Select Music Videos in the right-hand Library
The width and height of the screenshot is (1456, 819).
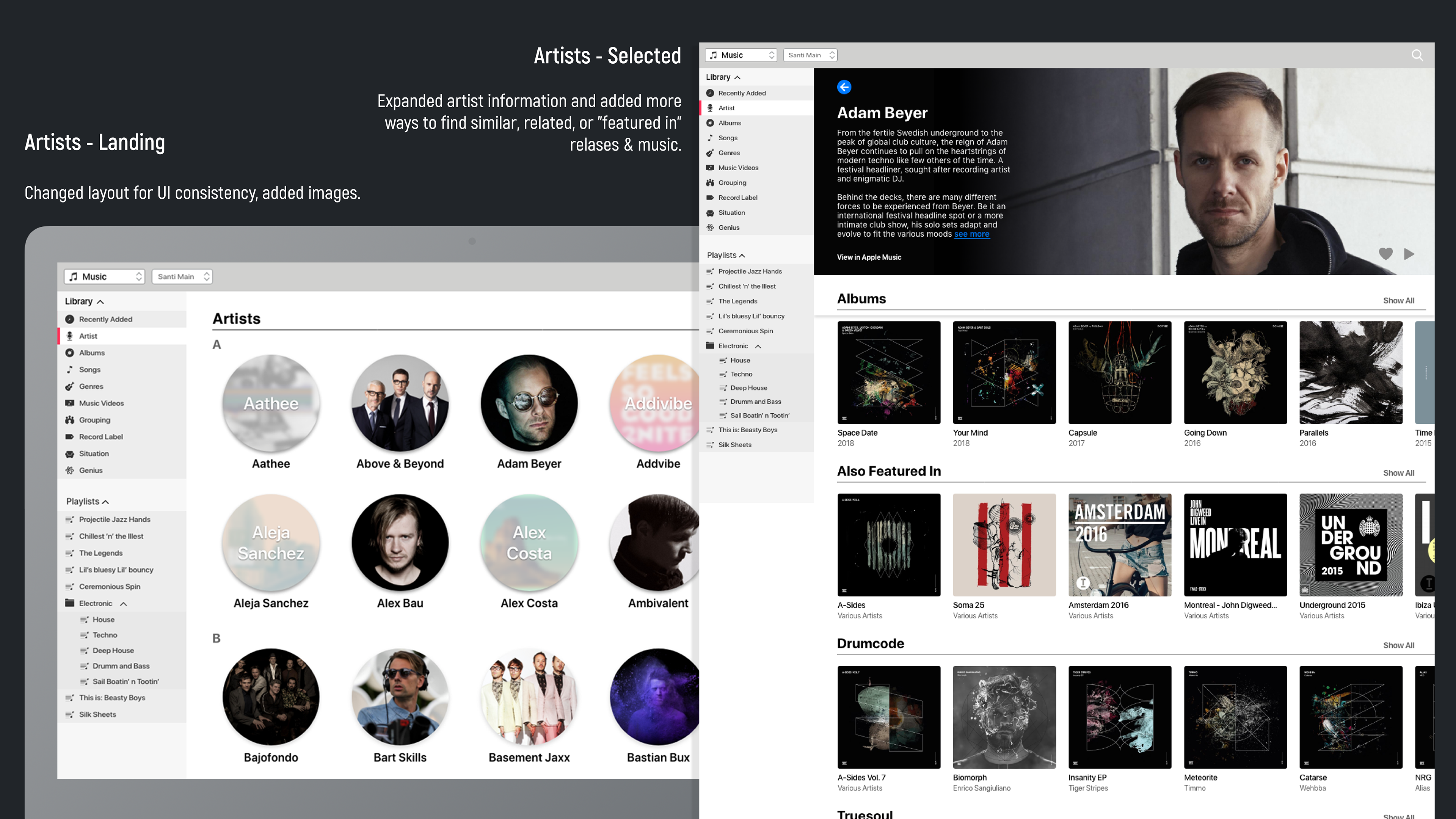[x=737, y=168]
